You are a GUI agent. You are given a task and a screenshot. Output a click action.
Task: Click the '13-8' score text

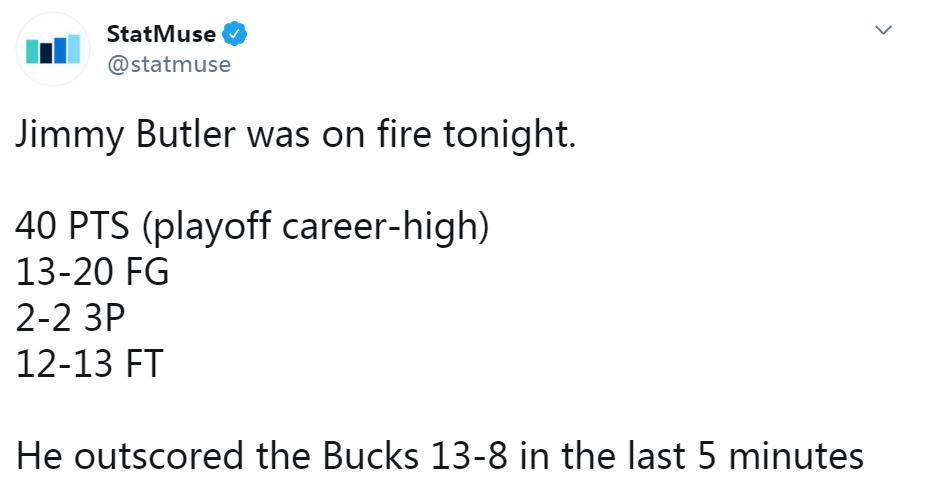pos(469,456)
